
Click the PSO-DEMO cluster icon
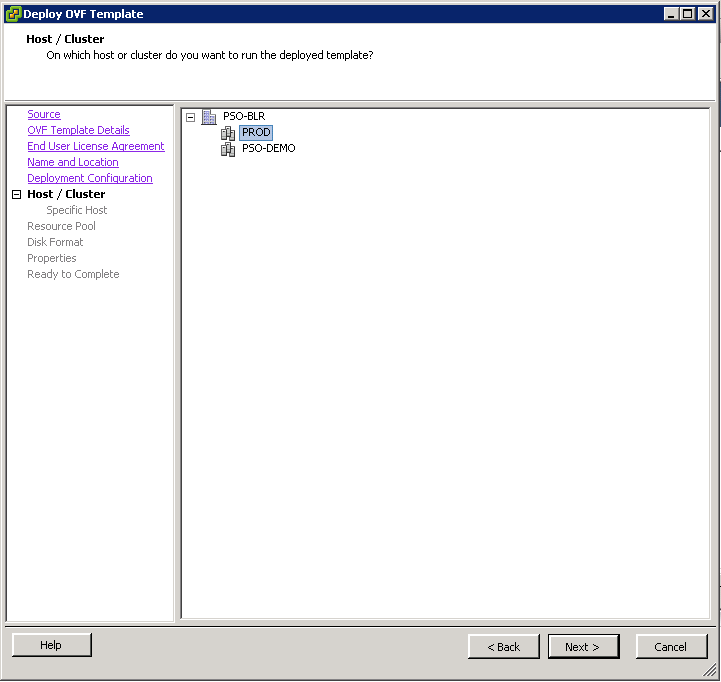coord(228,149)
